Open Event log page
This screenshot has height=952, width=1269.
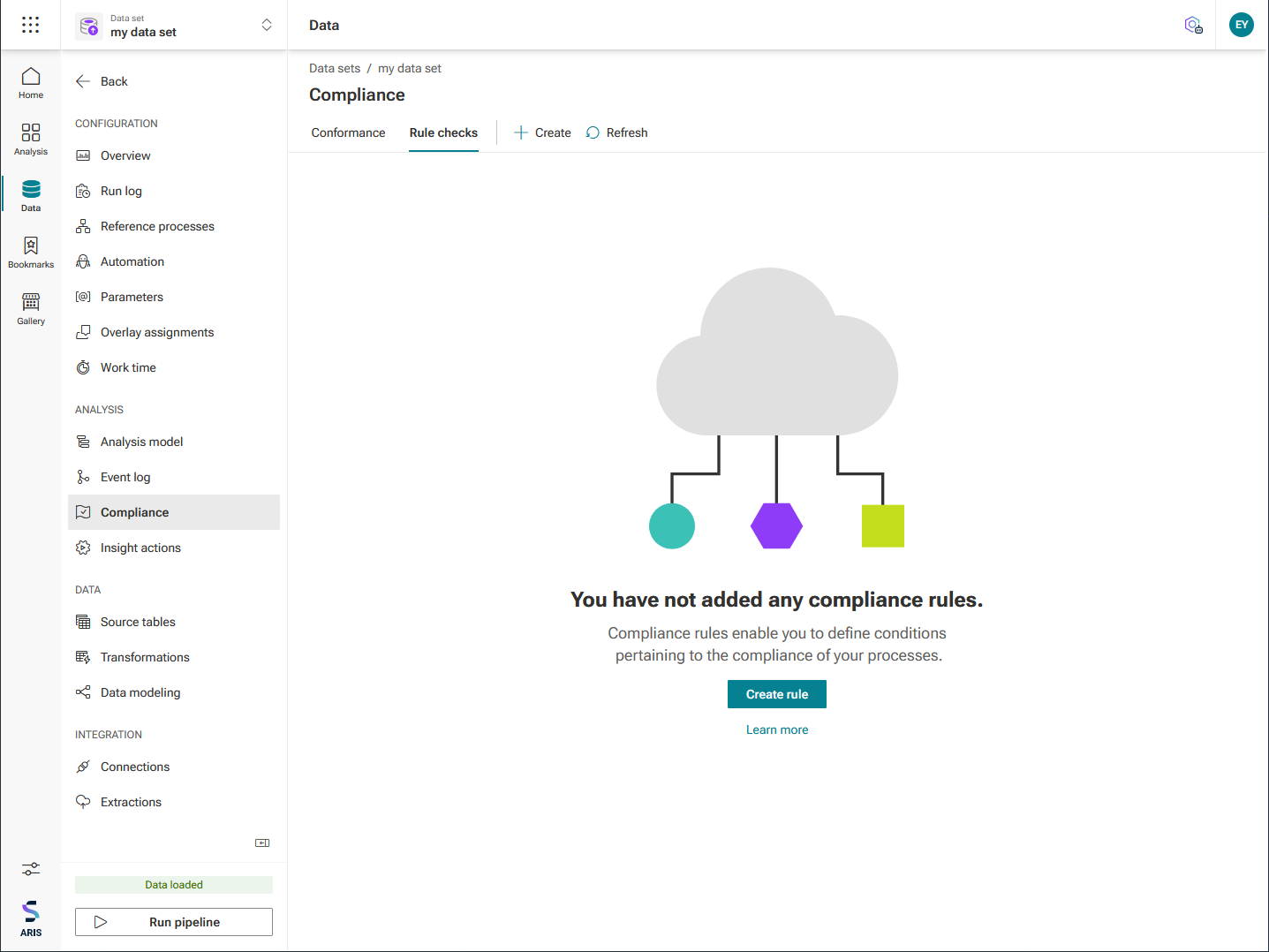(x=174, y=477)
